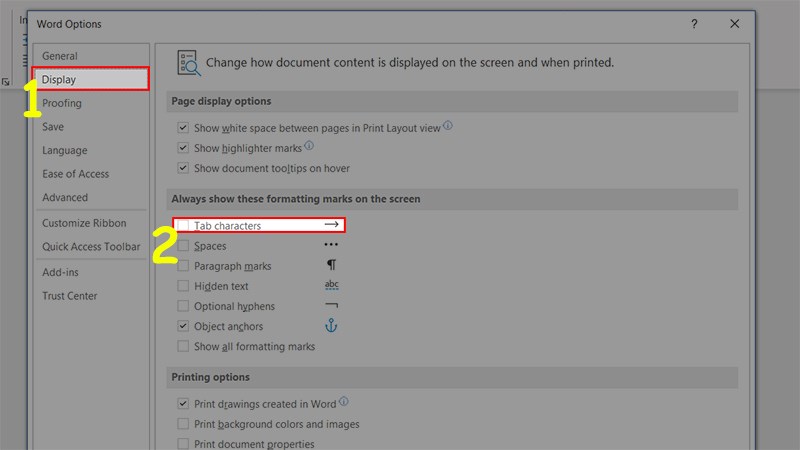Click the Help question mark icon
Image resolution: width=800 pixels, height=450 pixels.
pyautogui.click(x=694, y=24)
